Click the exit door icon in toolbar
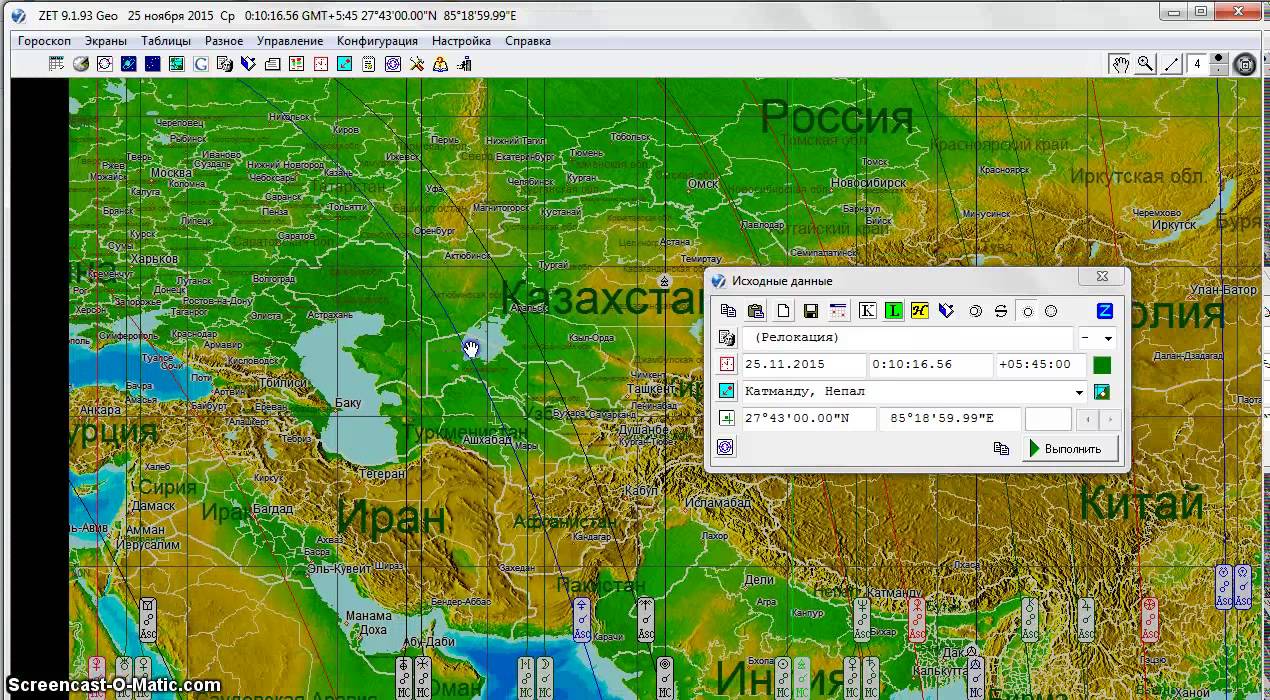1270x700 pixels. [465, 64]
